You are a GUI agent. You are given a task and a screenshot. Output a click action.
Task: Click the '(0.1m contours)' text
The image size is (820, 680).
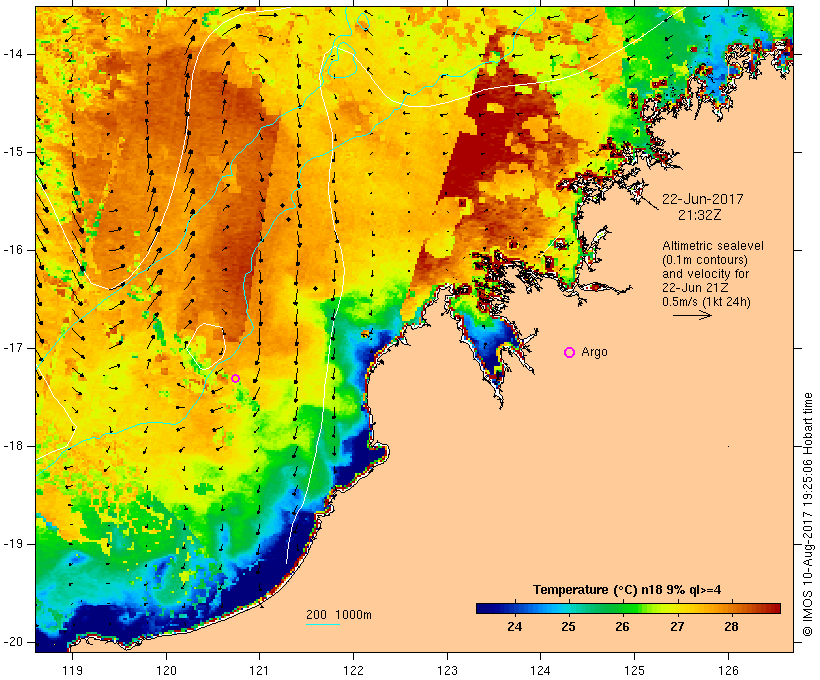click(x=705, y=260)
